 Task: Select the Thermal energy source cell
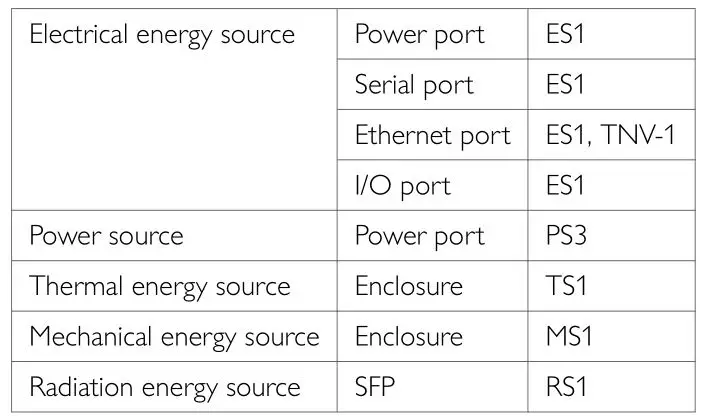coord(160,286)
